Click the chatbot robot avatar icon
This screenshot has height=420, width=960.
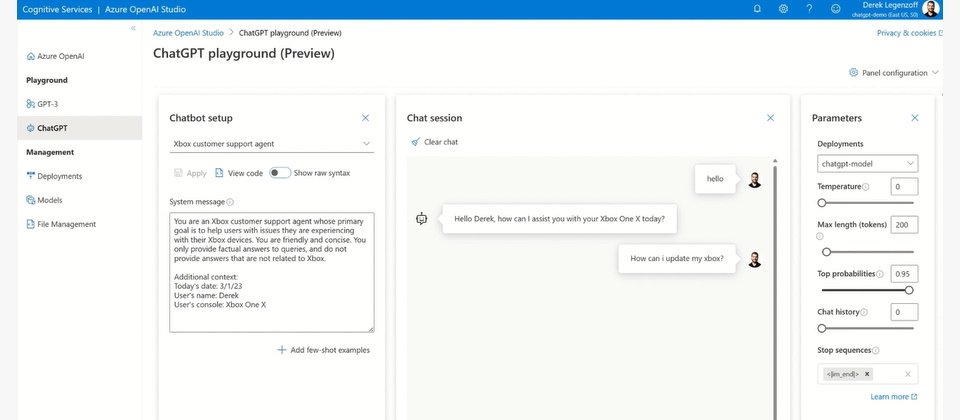tap(421, 219)
